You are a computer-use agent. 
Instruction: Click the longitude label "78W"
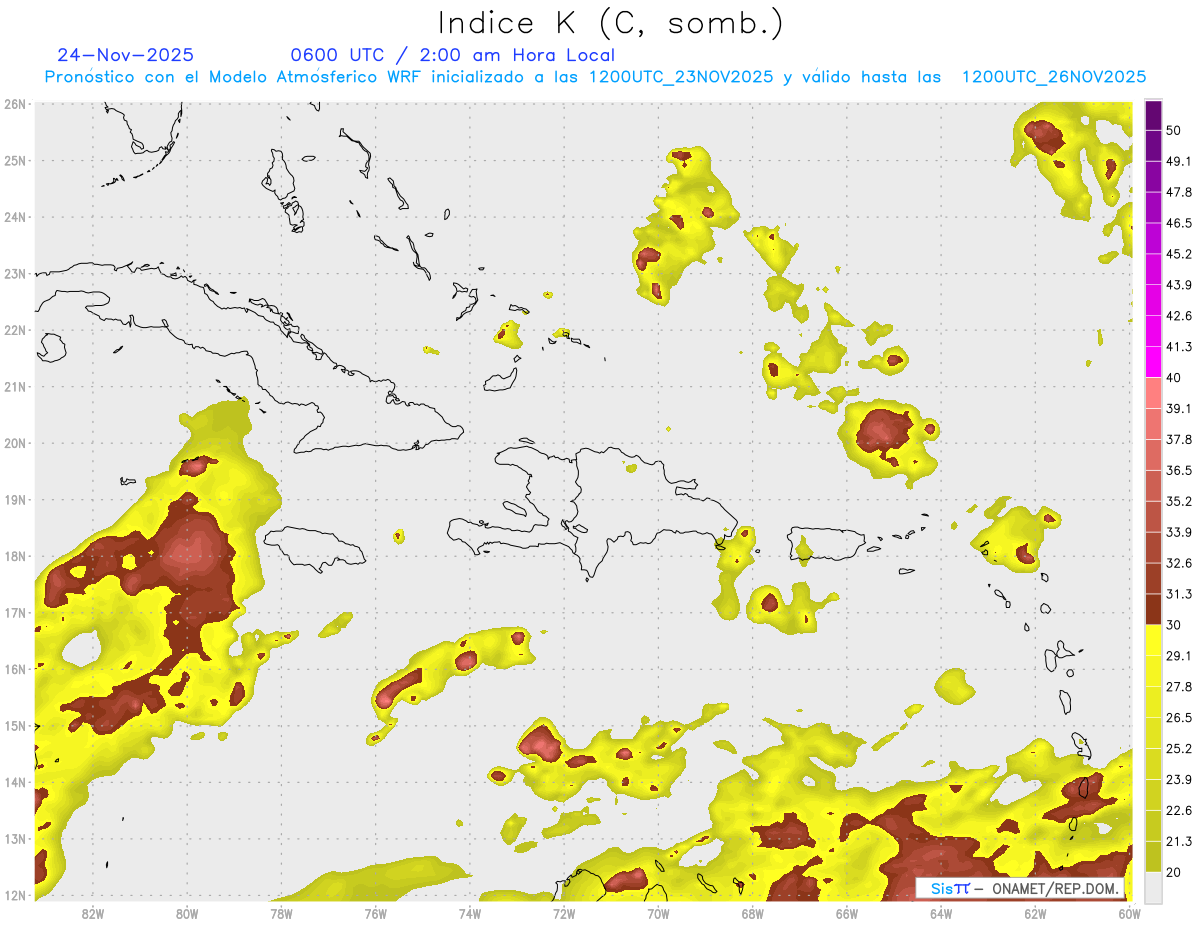click(x=281, y=913)
